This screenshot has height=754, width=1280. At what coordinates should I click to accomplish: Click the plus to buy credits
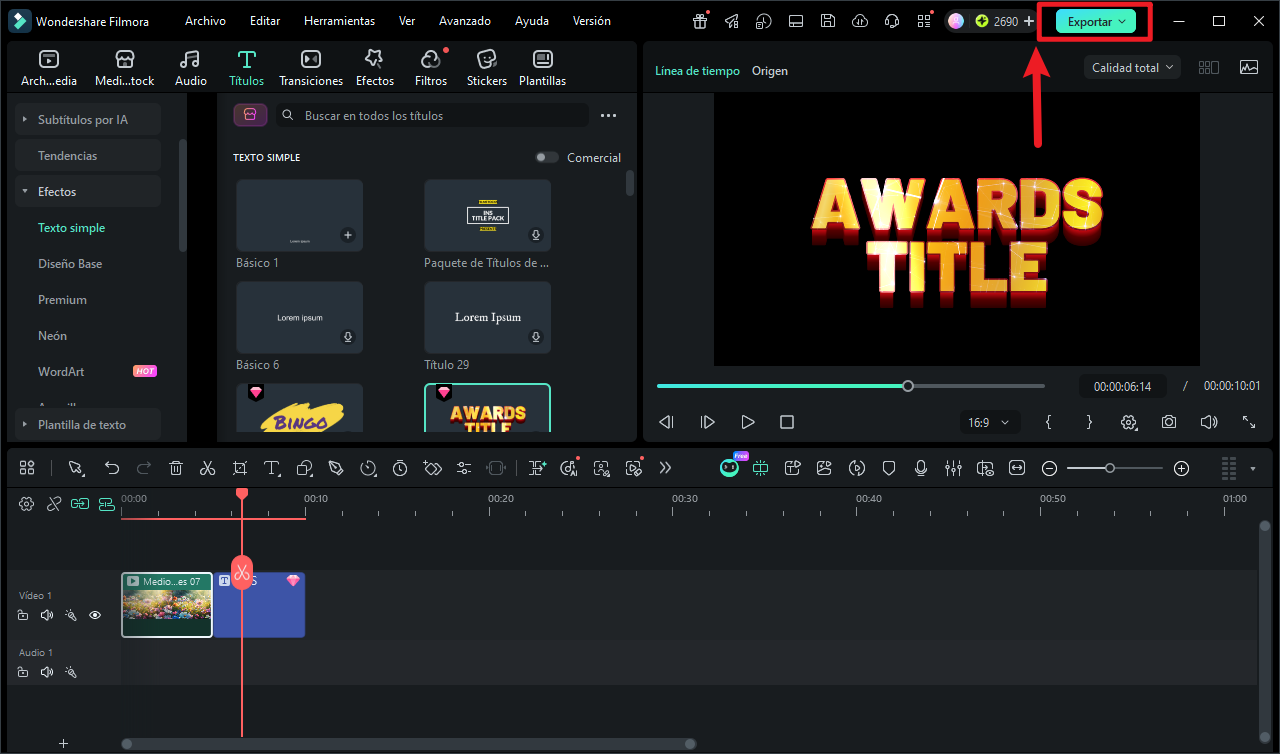(1028, 21)
